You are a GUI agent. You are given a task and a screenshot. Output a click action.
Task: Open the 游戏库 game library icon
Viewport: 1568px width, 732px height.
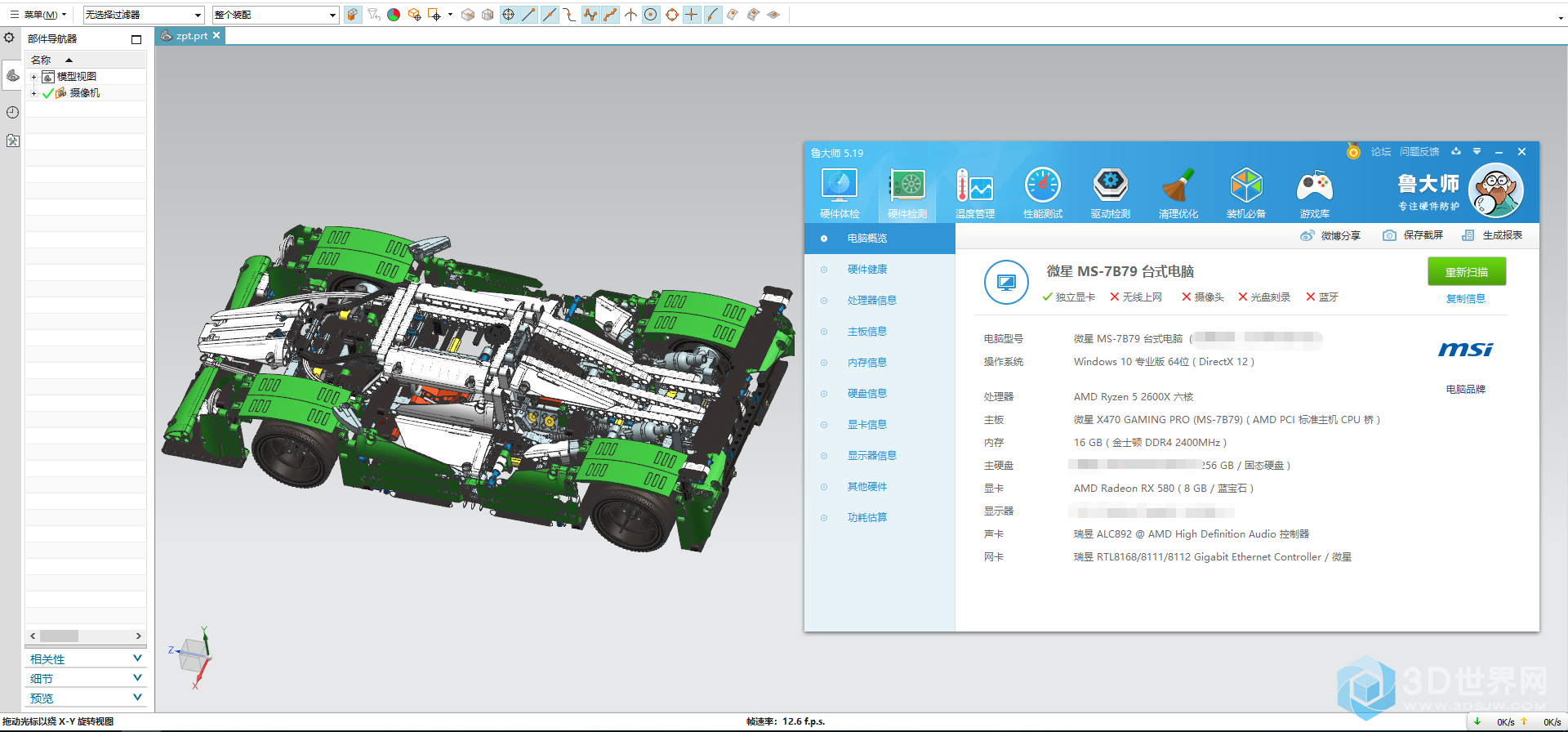click(1315, 193)
